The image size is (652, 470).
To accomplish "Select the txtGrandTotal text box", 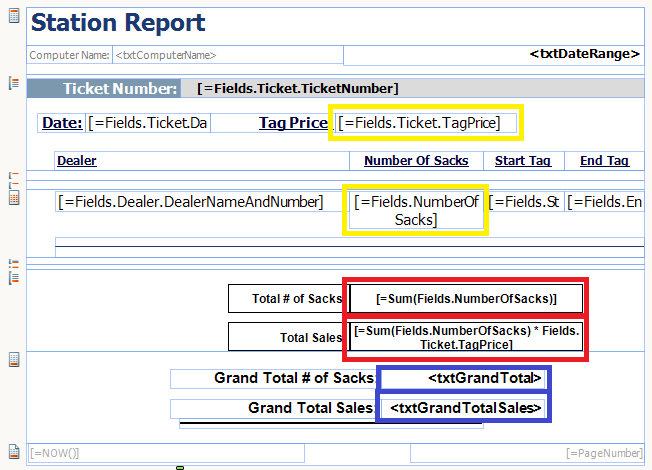I will [464, 378].
